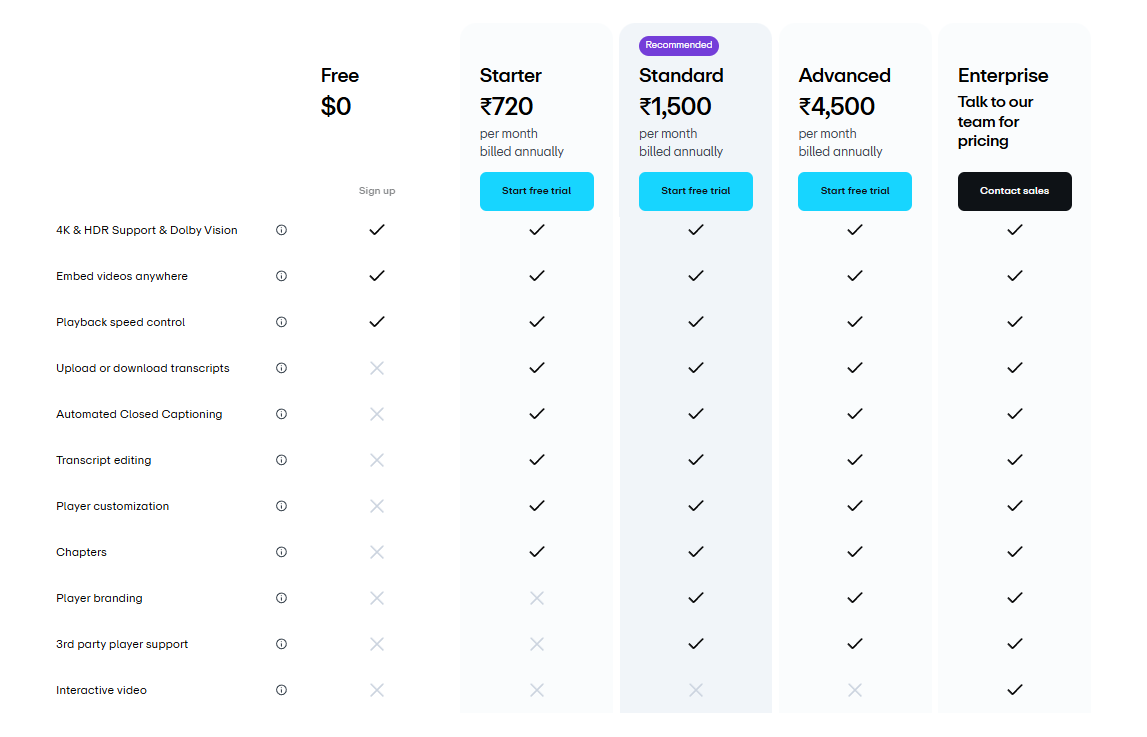Start free trial for Advanced plan
This screenshot has width=1147, height=737.
pyautogui.click(x=854, y=192)
